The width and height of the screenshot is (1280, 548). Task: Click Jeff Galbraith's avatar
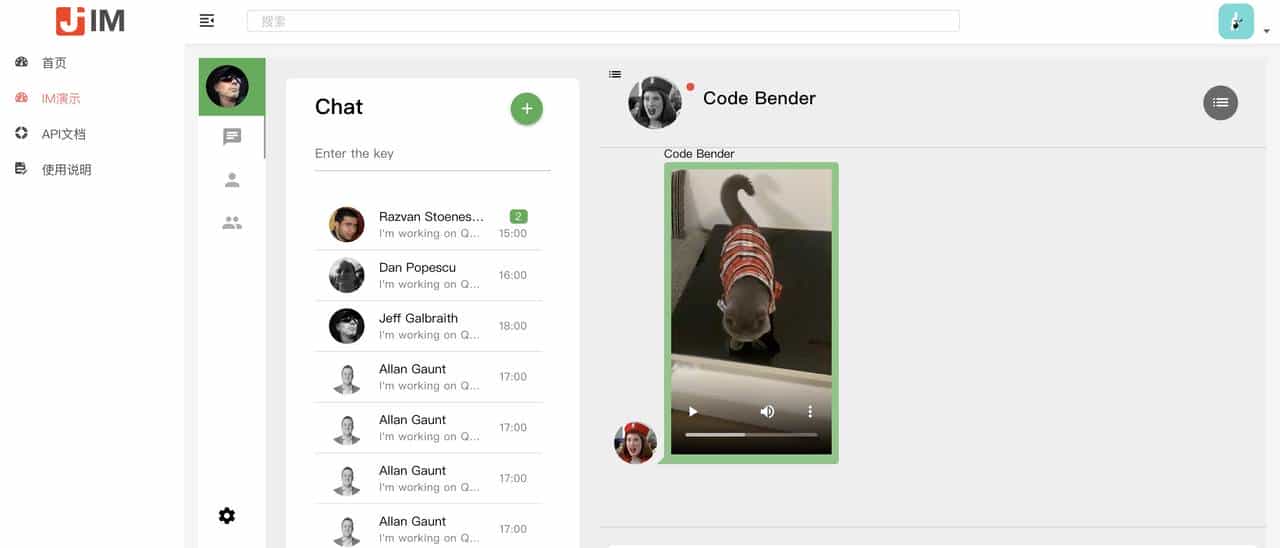[x=347, y=326]
